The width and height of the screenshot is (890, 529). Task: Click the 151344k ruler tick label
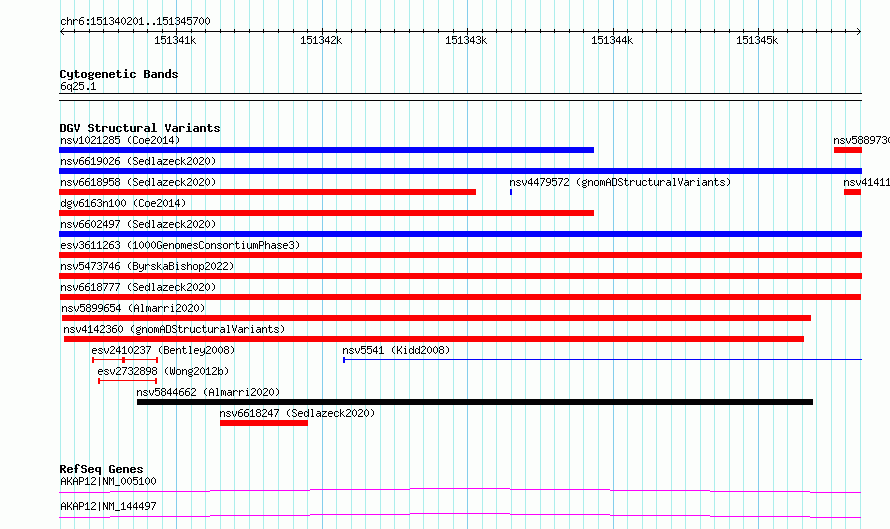coord(612,40)
